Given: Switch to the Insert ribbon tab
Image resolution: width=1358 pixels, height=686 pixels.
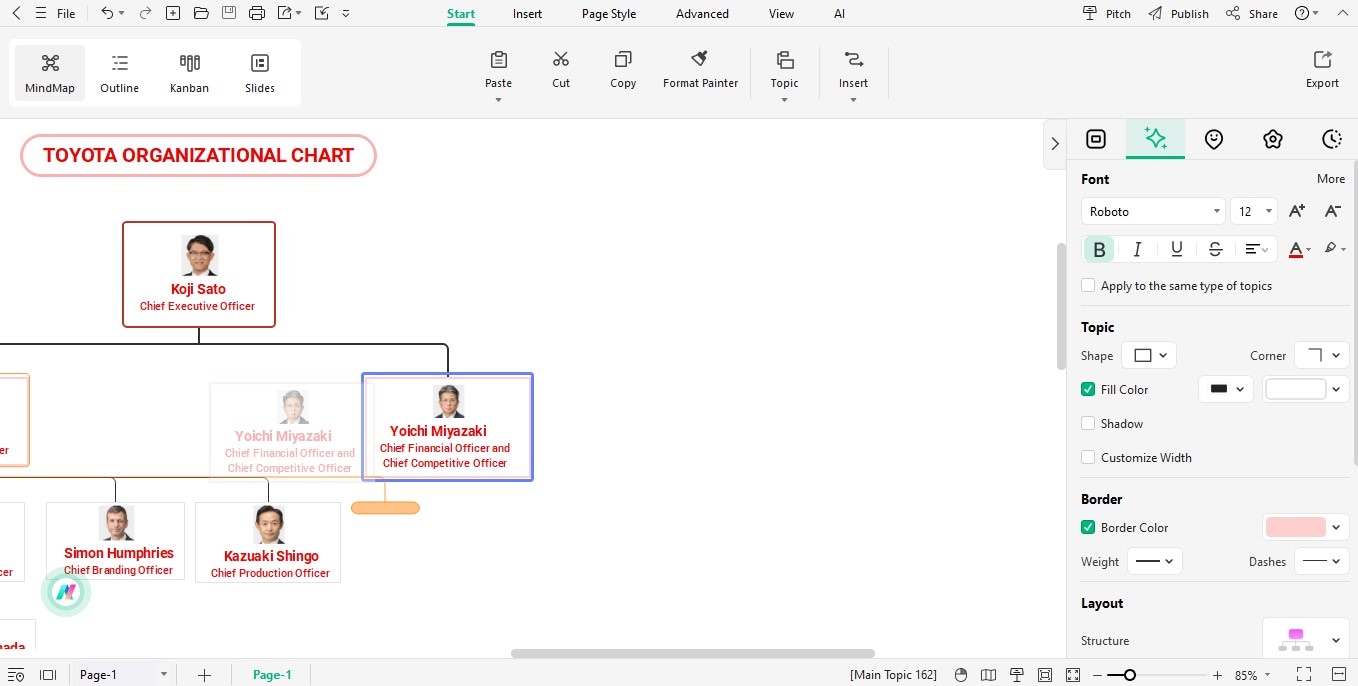Looking at the screenshot, I should pyautogui.click(x=527, y=14).
